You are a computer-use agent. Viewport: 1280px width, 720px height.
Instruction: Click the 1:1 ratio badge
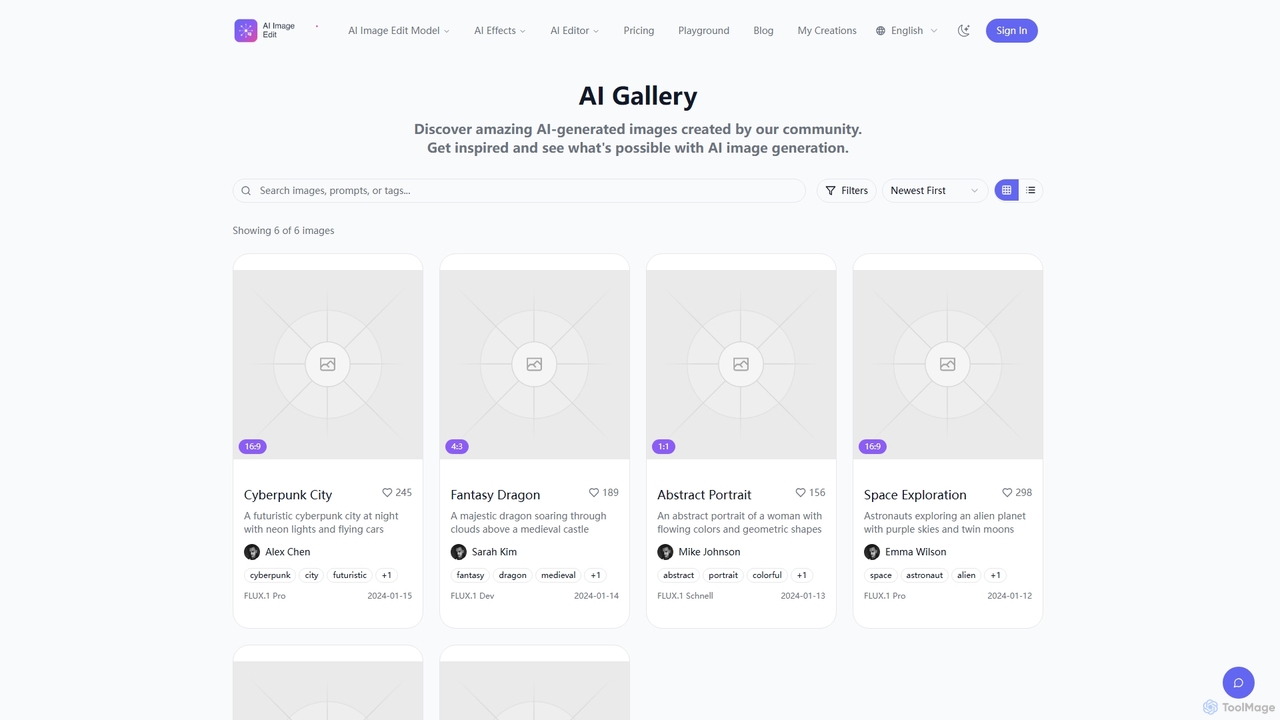[x=663, y=447]
